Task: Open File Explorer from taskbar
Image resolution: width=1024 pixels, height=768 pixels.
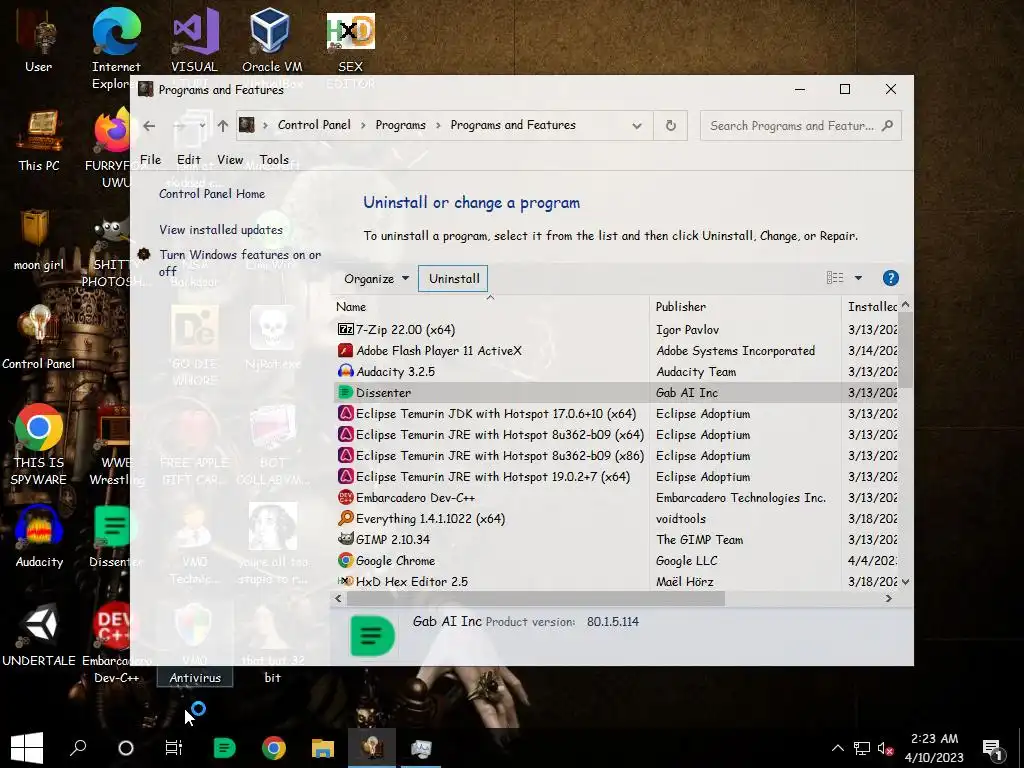Action: 323,748
